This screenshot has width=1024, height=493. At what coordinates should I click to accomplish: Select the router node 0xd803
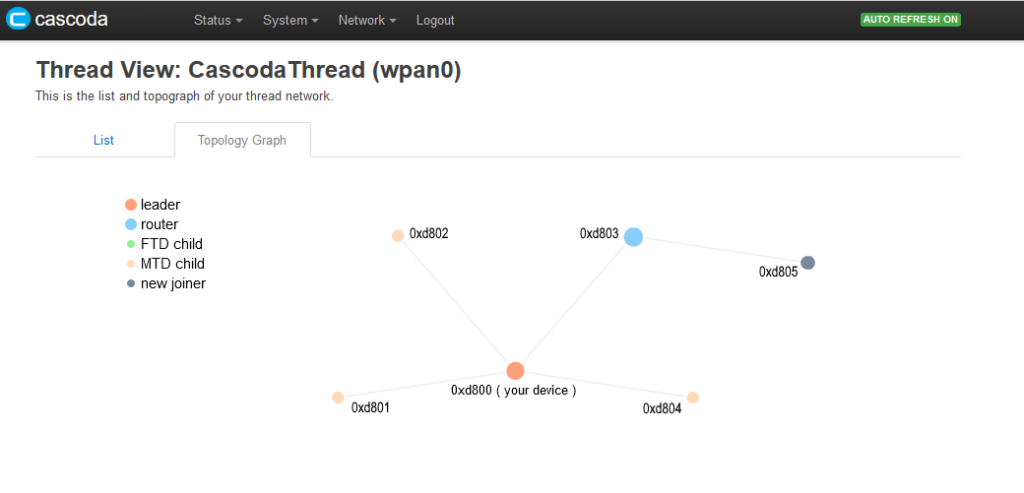[x=633, y=236]
